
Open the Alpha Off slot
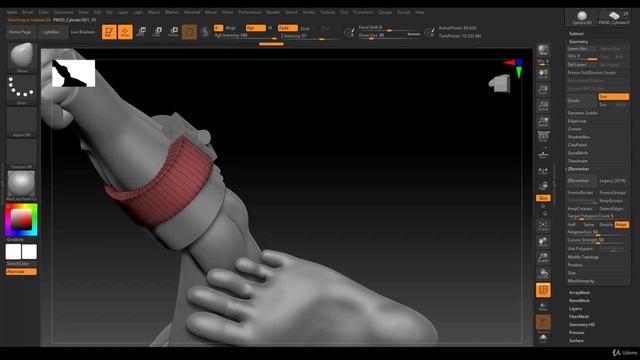click(22, 122)
